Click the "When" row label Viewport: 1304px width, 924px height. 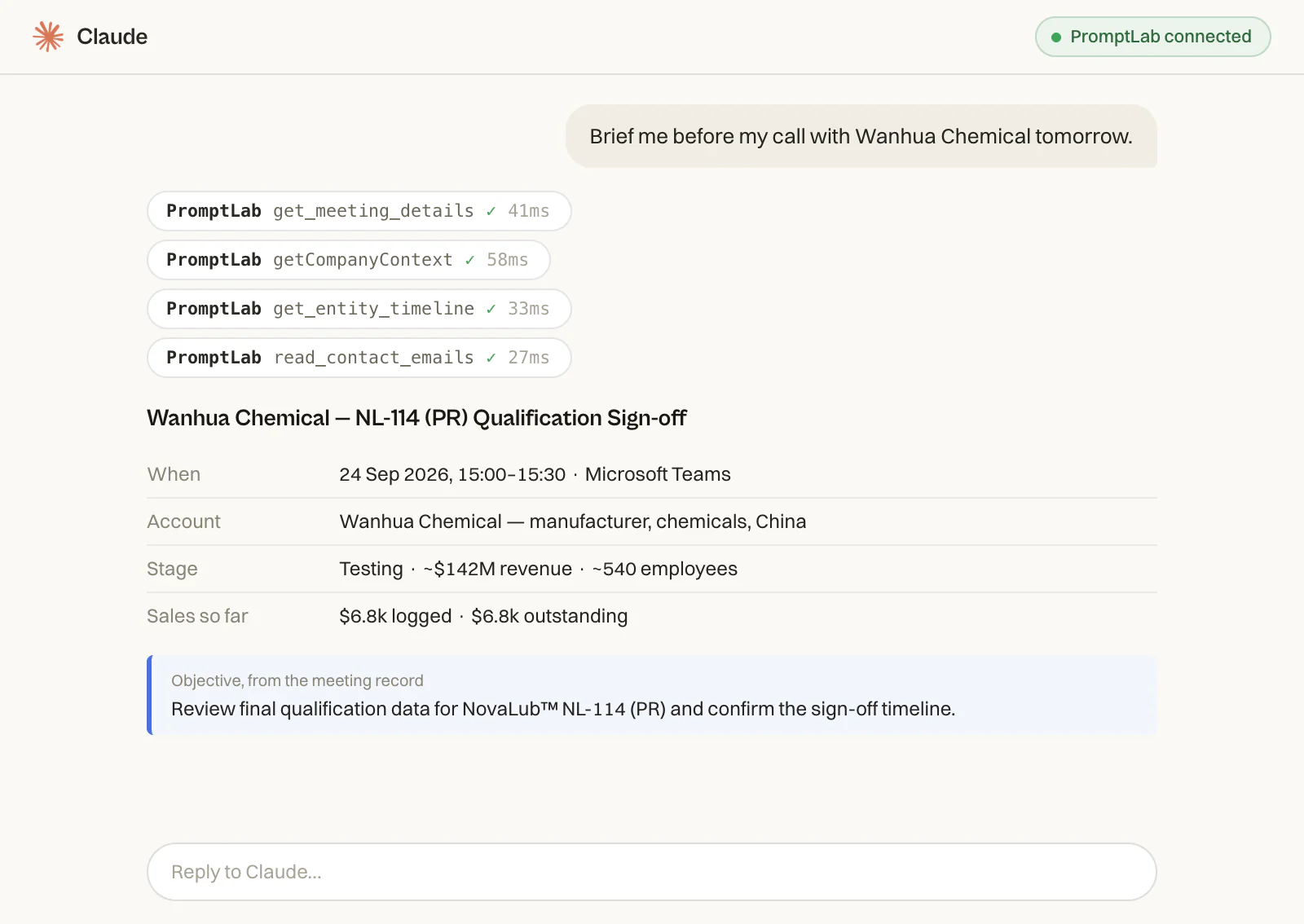(174, 474)
